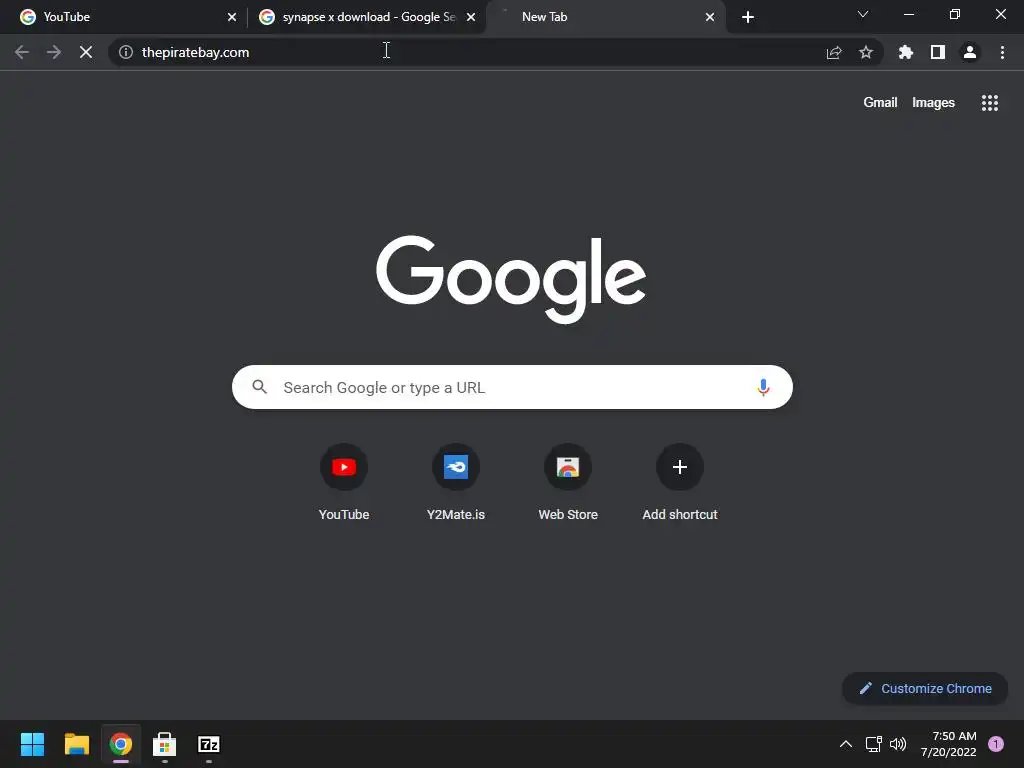The image size is (1024, 768).
Task: Open the Images link
Action: pos(933,103)
